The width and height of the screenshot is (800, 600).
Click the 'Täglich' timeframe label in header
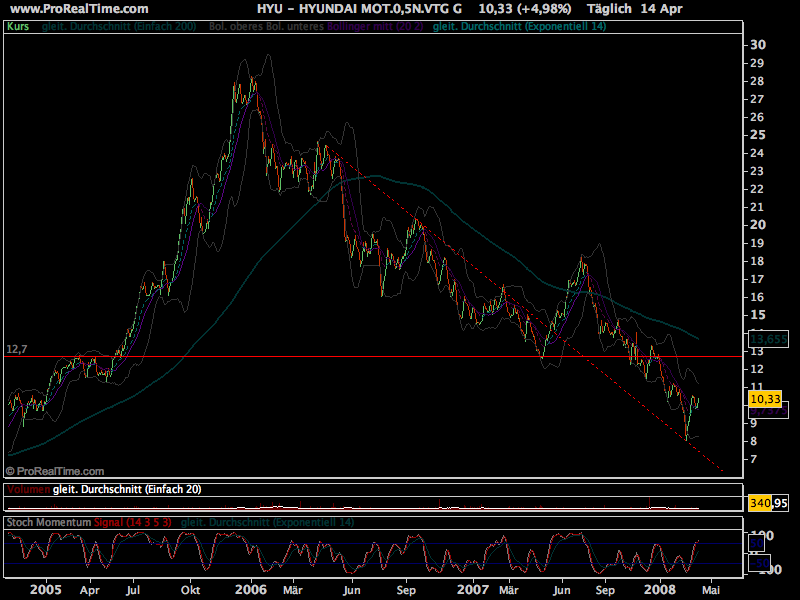607,7
